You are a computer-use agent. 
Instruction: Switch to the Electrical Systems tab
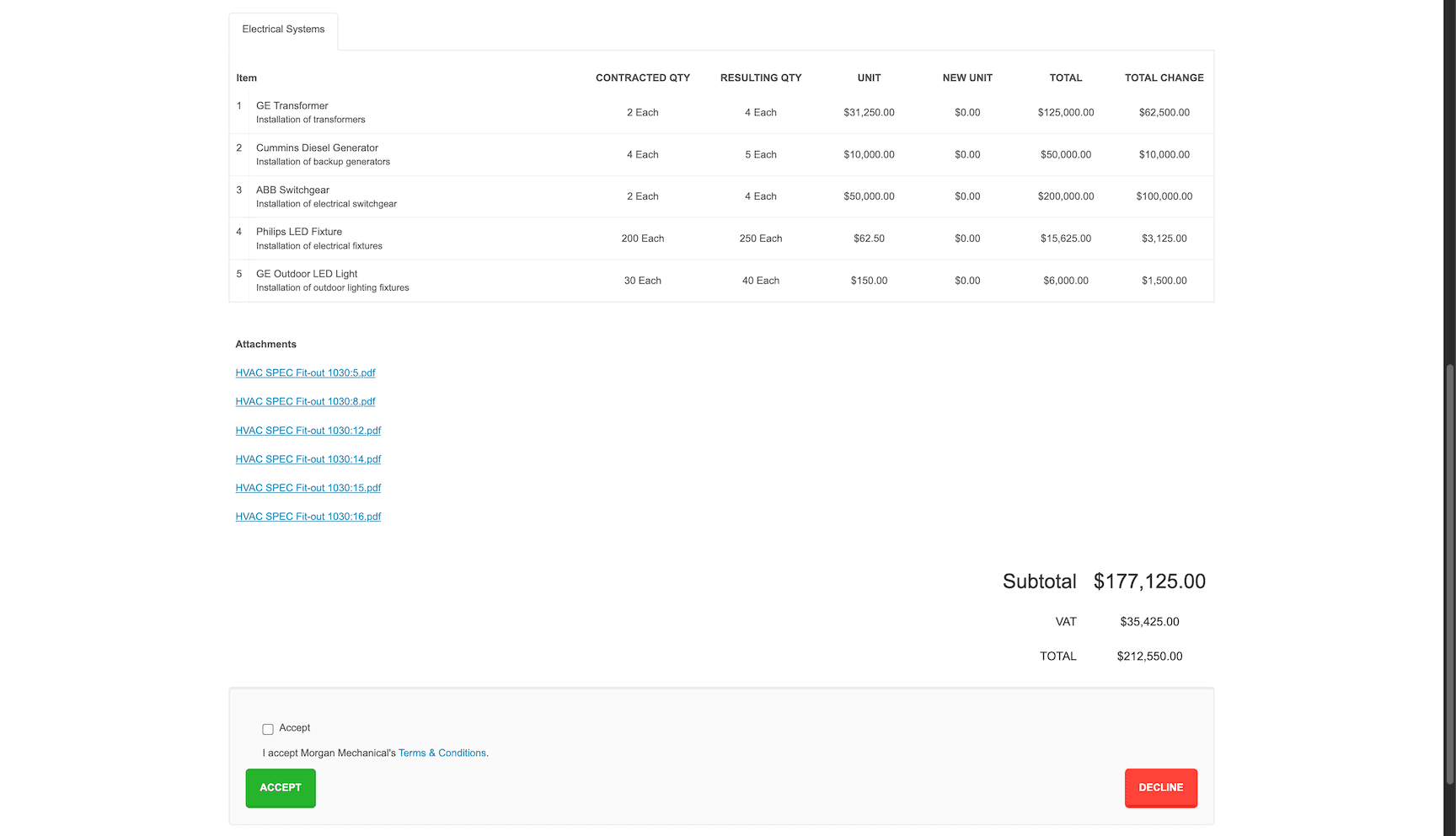283,29
